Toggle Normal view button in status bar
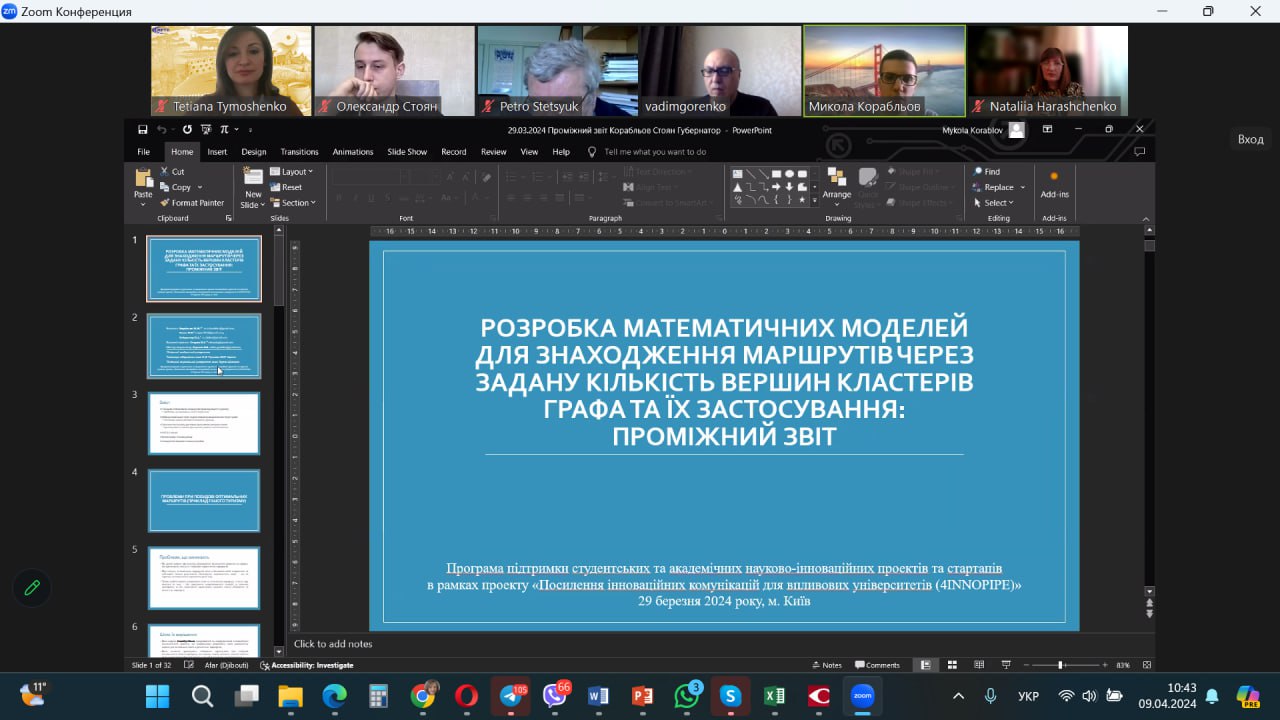Image resolution: width=1280 pixels, height=720 pixels. point(925,665)
